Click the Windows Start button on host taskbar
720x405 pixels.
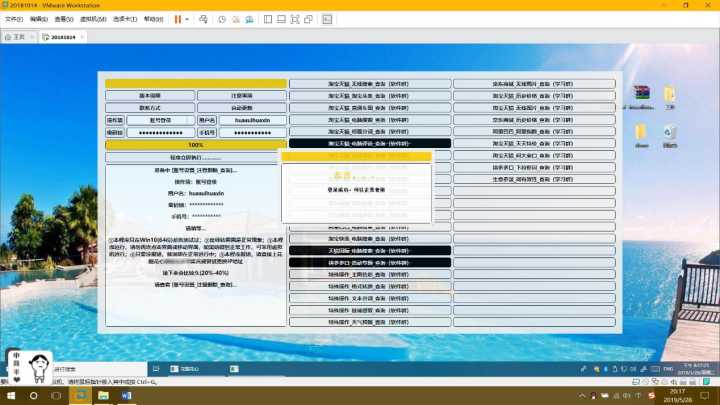coord(10,396)
